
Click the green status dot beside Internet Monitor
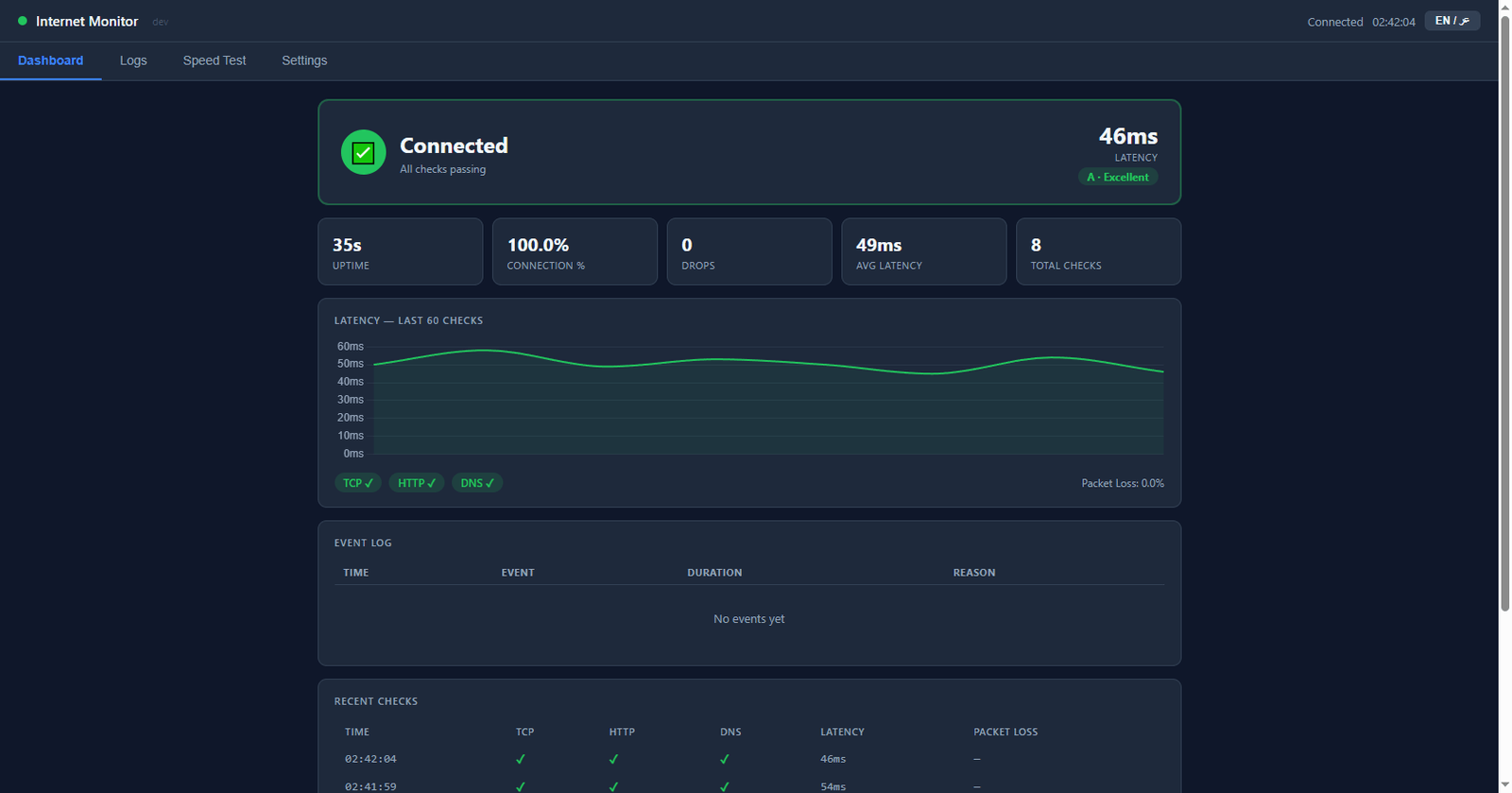click(x=23, y=21)
